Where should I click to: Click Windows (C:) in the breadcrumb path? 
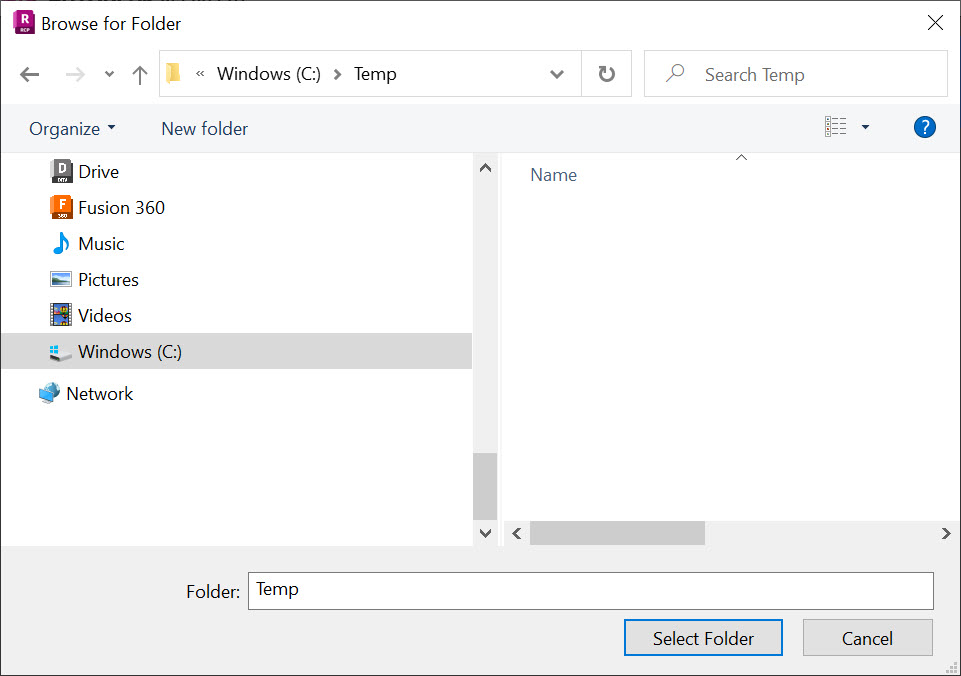tap(268, 73)
